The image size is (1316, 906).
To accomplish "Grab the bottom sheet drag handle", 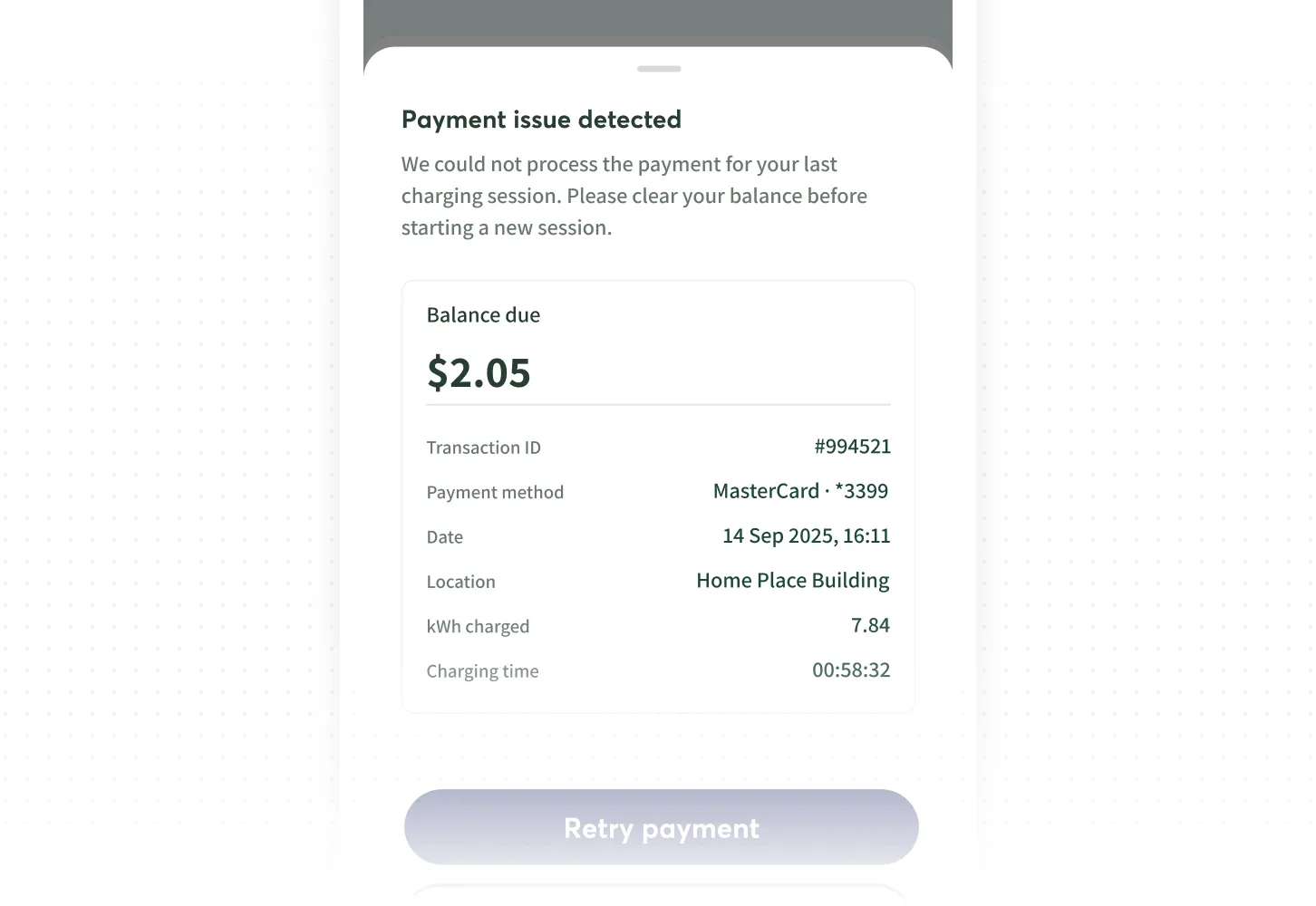I will point(659,69).
